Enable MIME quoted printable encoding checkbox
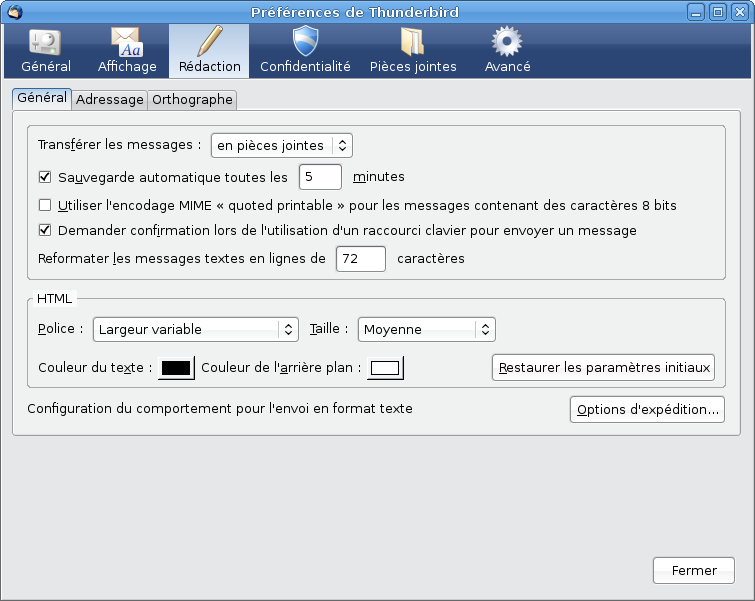Viewport: 755px width, 601px height. [x=45, y=205]
